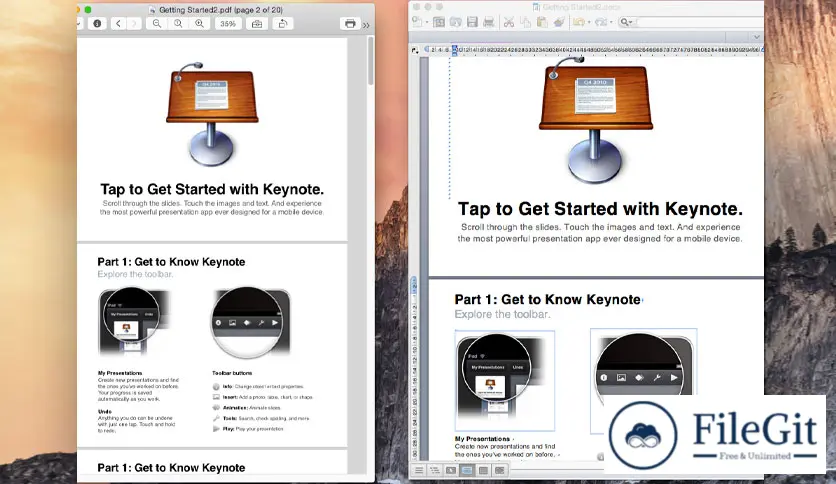The width and height of the screenshot is (836, 484).
Task: Open the markup toolbox in PDF window
Action: click(x=257, y=23)
